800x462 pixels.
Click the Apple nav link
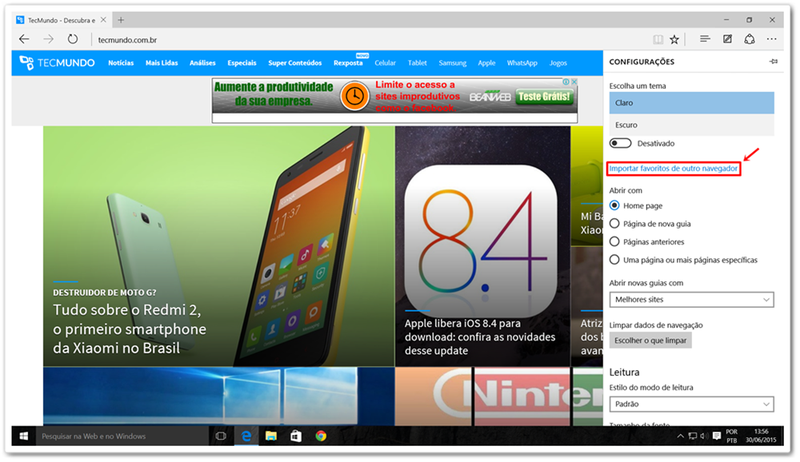[487, 63]
